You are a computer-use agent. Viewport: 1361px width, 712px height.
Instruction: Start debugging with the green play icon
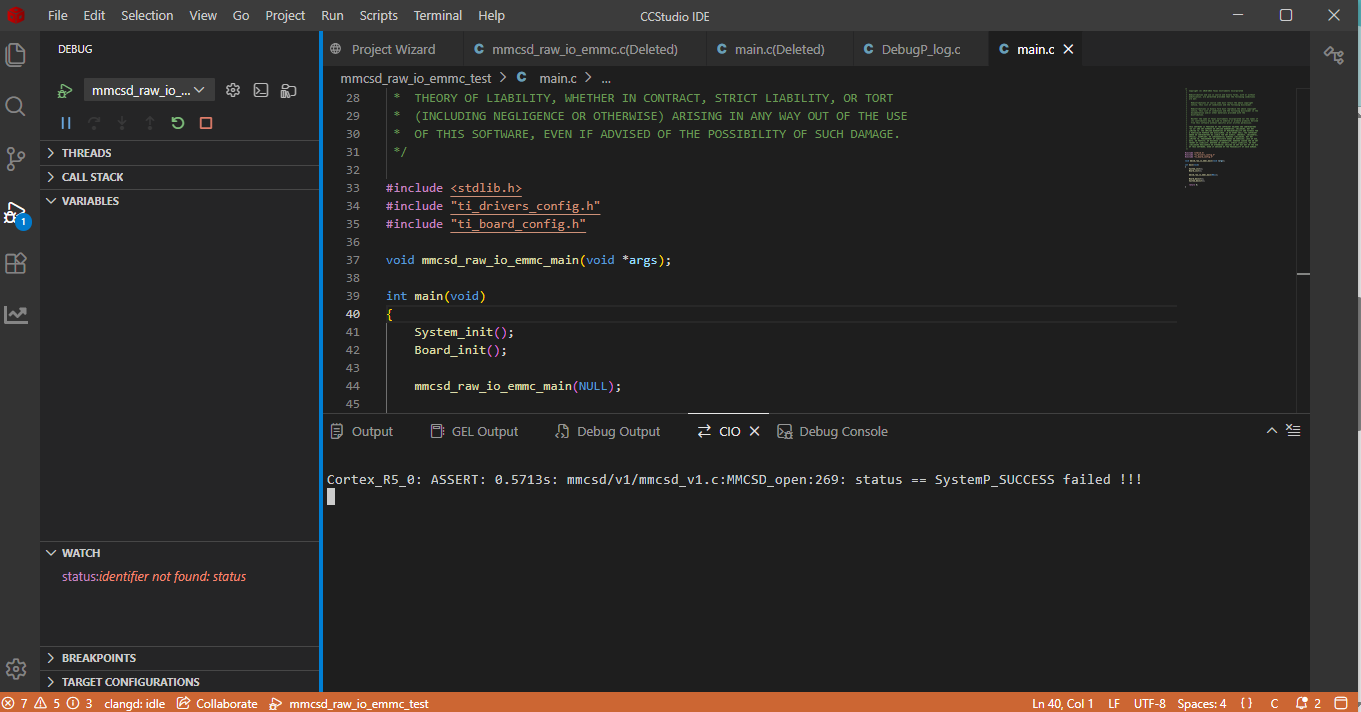(65, 91)
